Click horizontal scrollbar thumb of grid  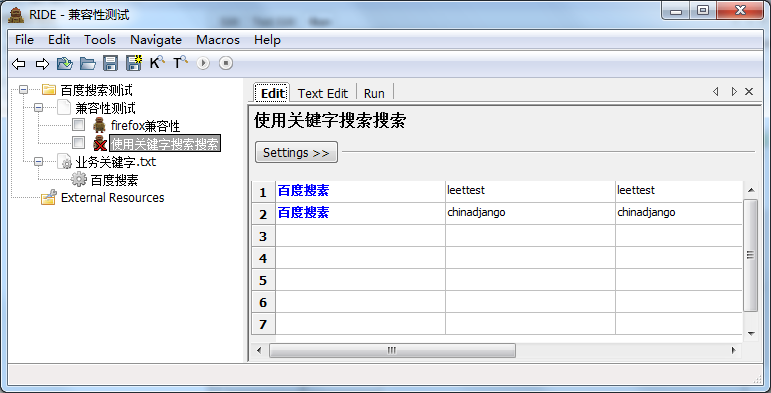click(x=392, y=350)
